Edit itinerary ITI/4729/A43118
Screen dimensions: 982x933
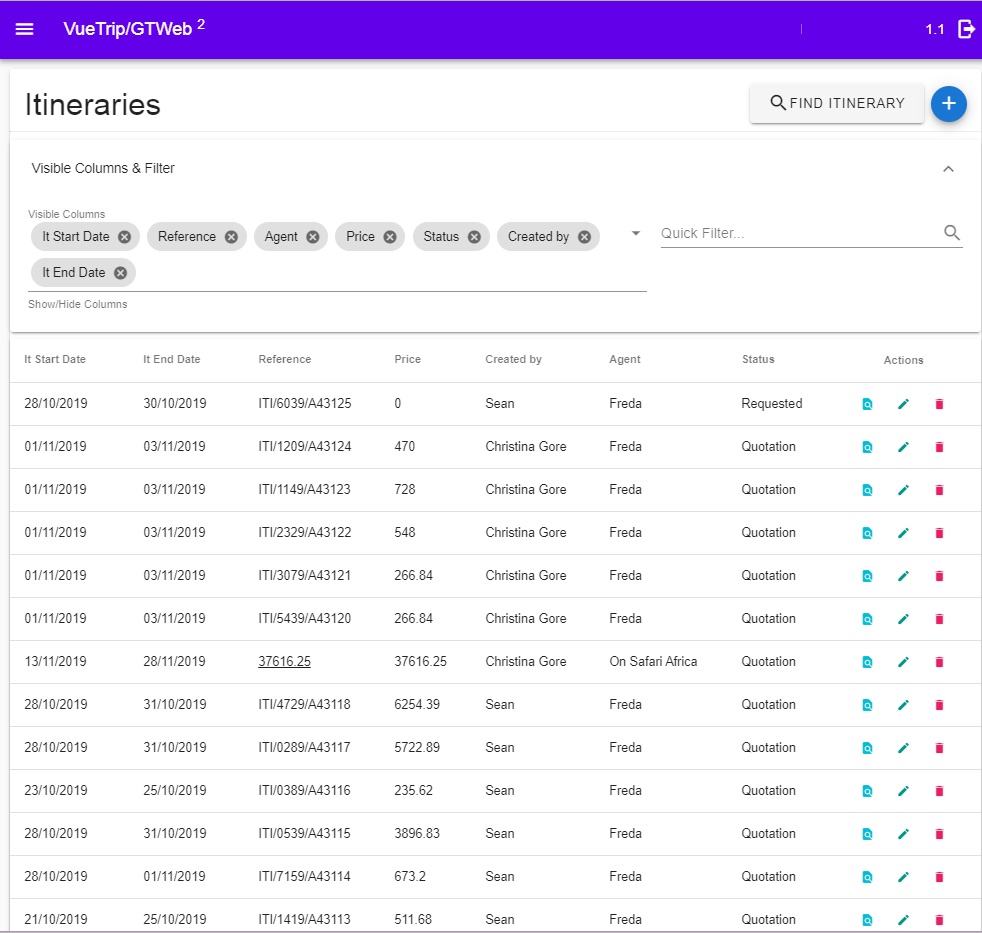903,705
